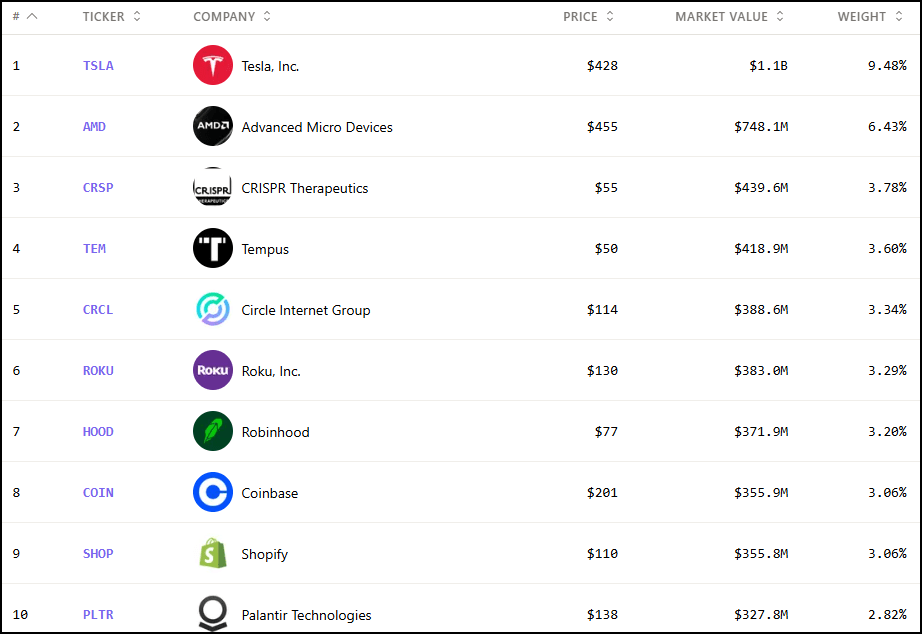Image resolution: width=922 pixels, height=634 pixels.
Task: Click the $355.9M market value
Action: [761, 493]
